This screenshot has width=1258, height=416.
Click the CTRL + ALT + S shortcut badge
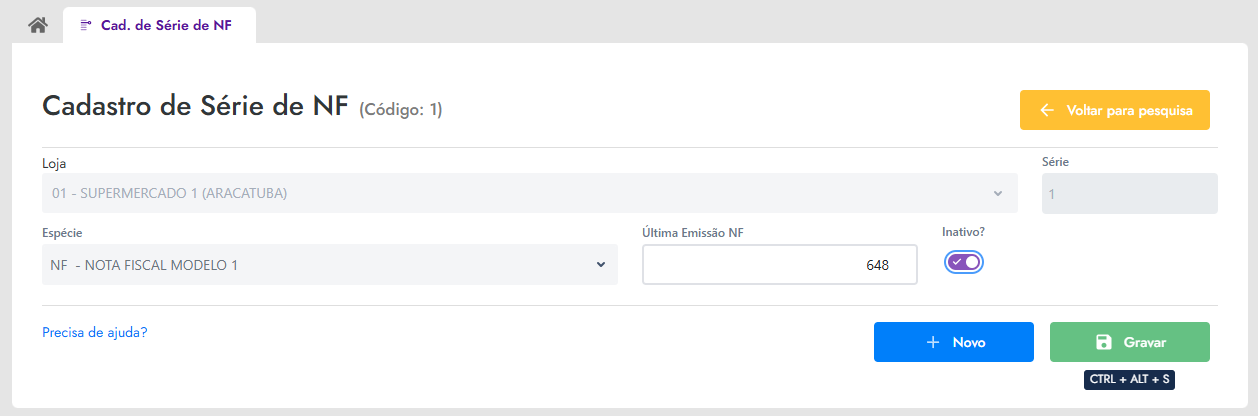[1129, 380]
